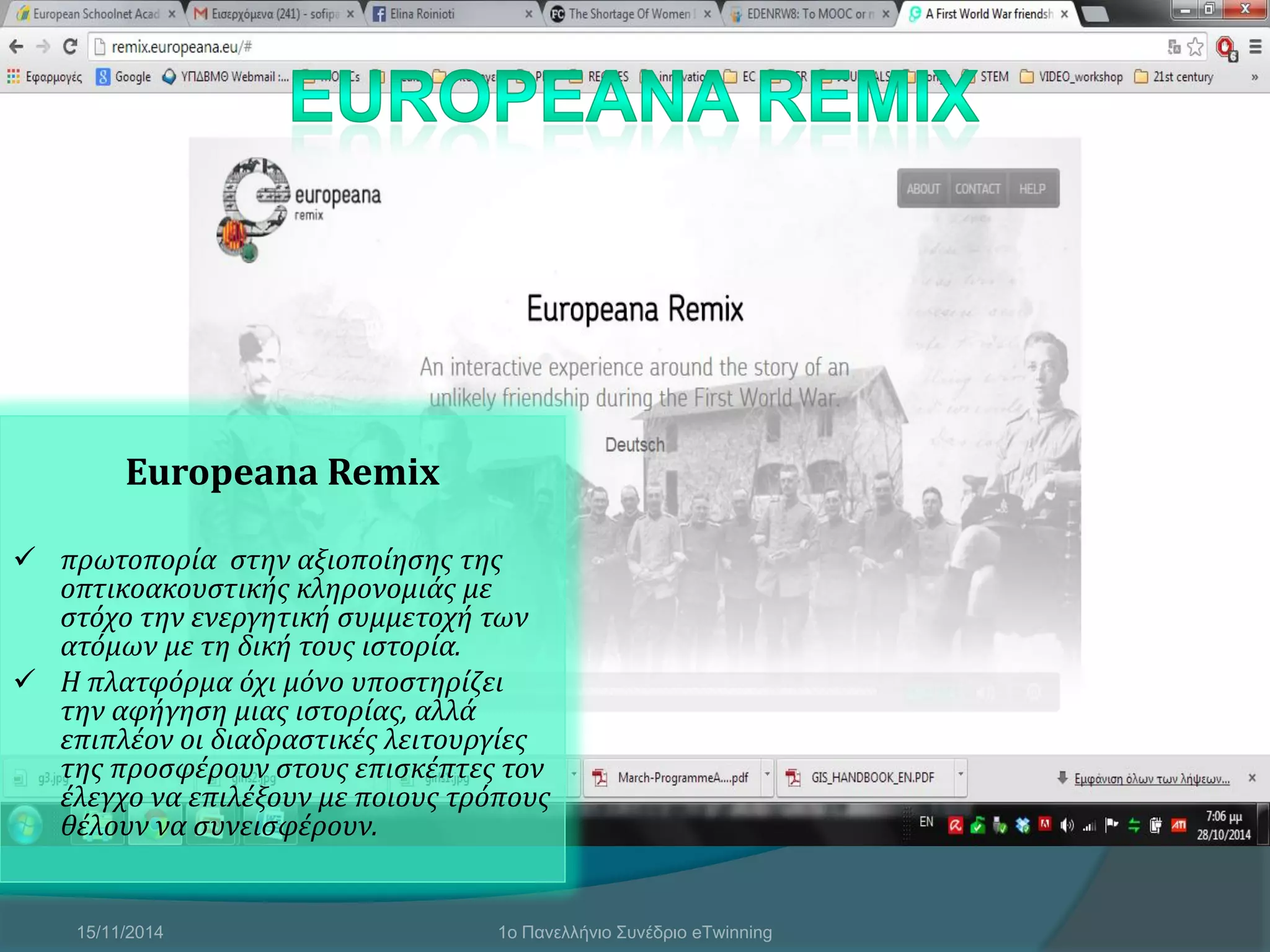The width and height of the screenshot is (1270, 952).
Task: Click the green padlock tray icon
Action: click(978, 826)
